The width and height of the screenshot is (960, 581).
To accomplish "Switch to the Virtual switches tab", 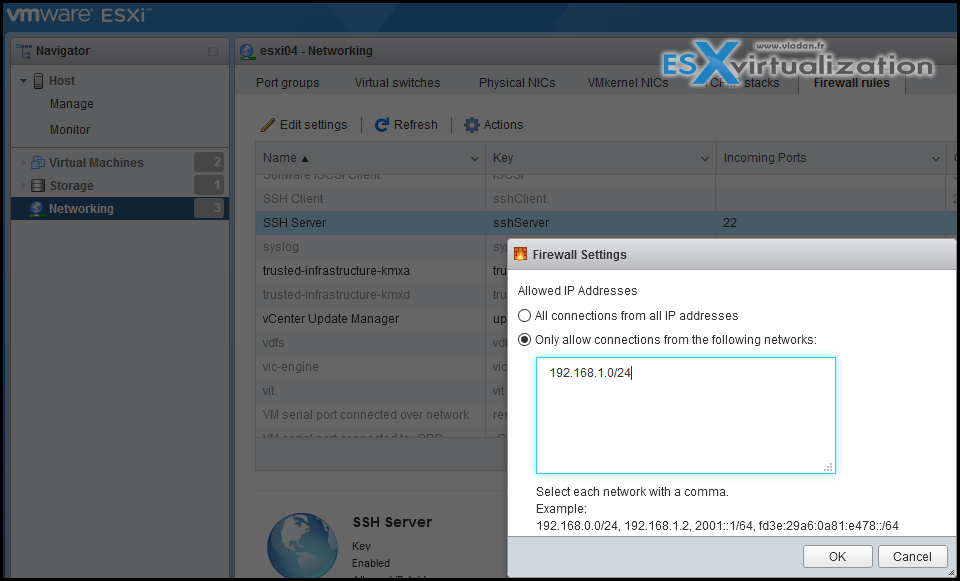I will point(397,83).
